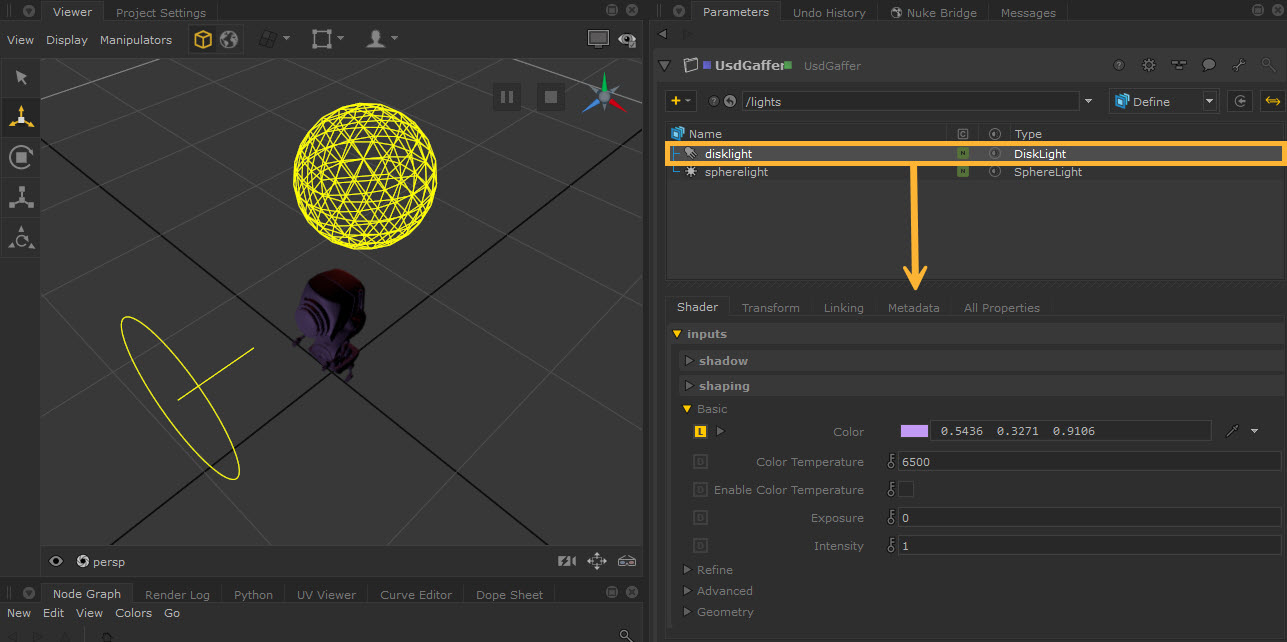This screenshot has height=642, width=1287.
Task: Toggle the Enable Color Temperature checkbox
Action: [906, 490]
